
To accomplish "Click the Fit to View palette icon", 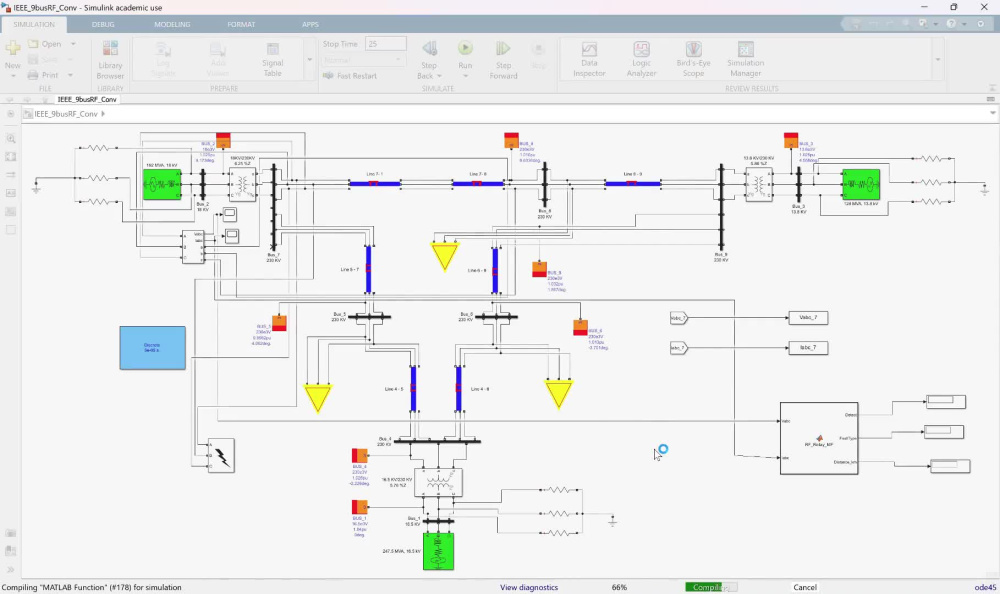I will pos(11,156).
